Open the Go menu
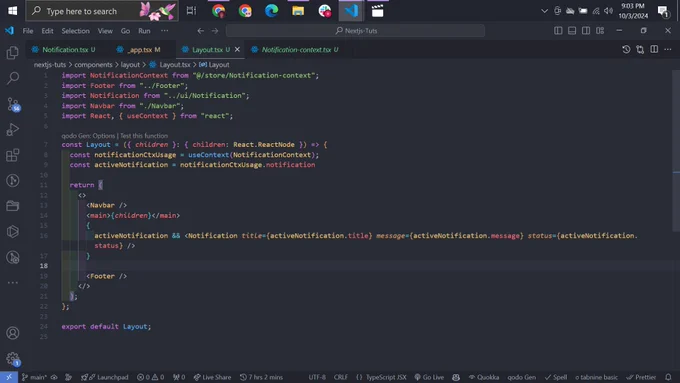680x383 pixels. 125,31
